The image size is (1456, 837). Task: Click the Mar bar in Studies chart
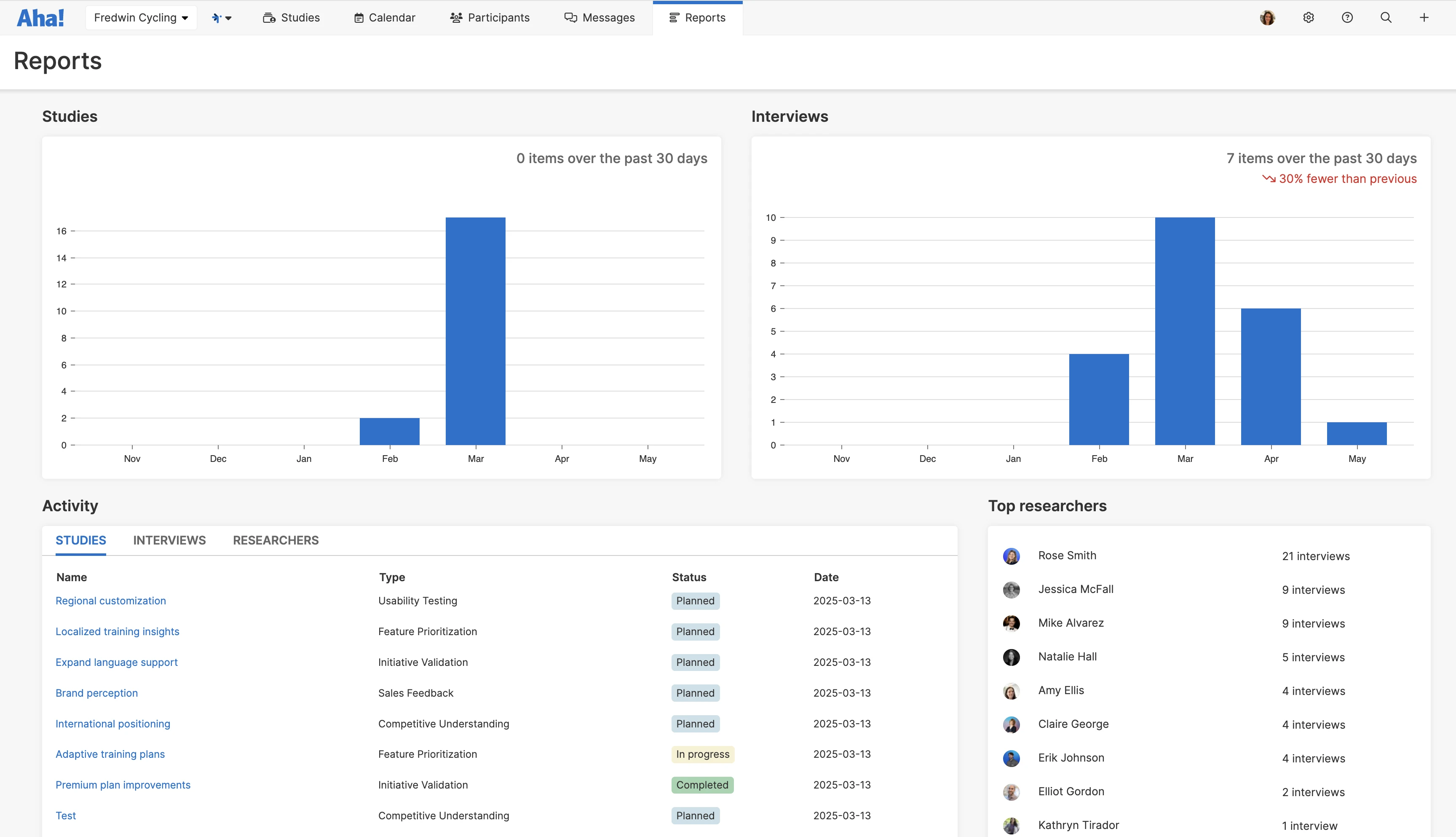point(475,331)
